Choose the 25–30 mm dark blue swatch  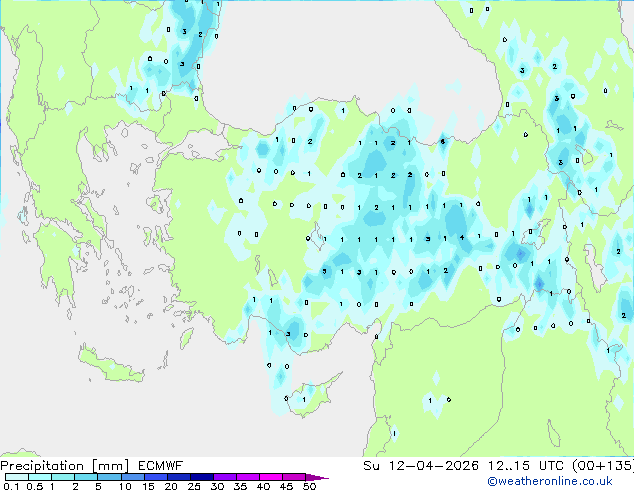click(x=201, y=477)
